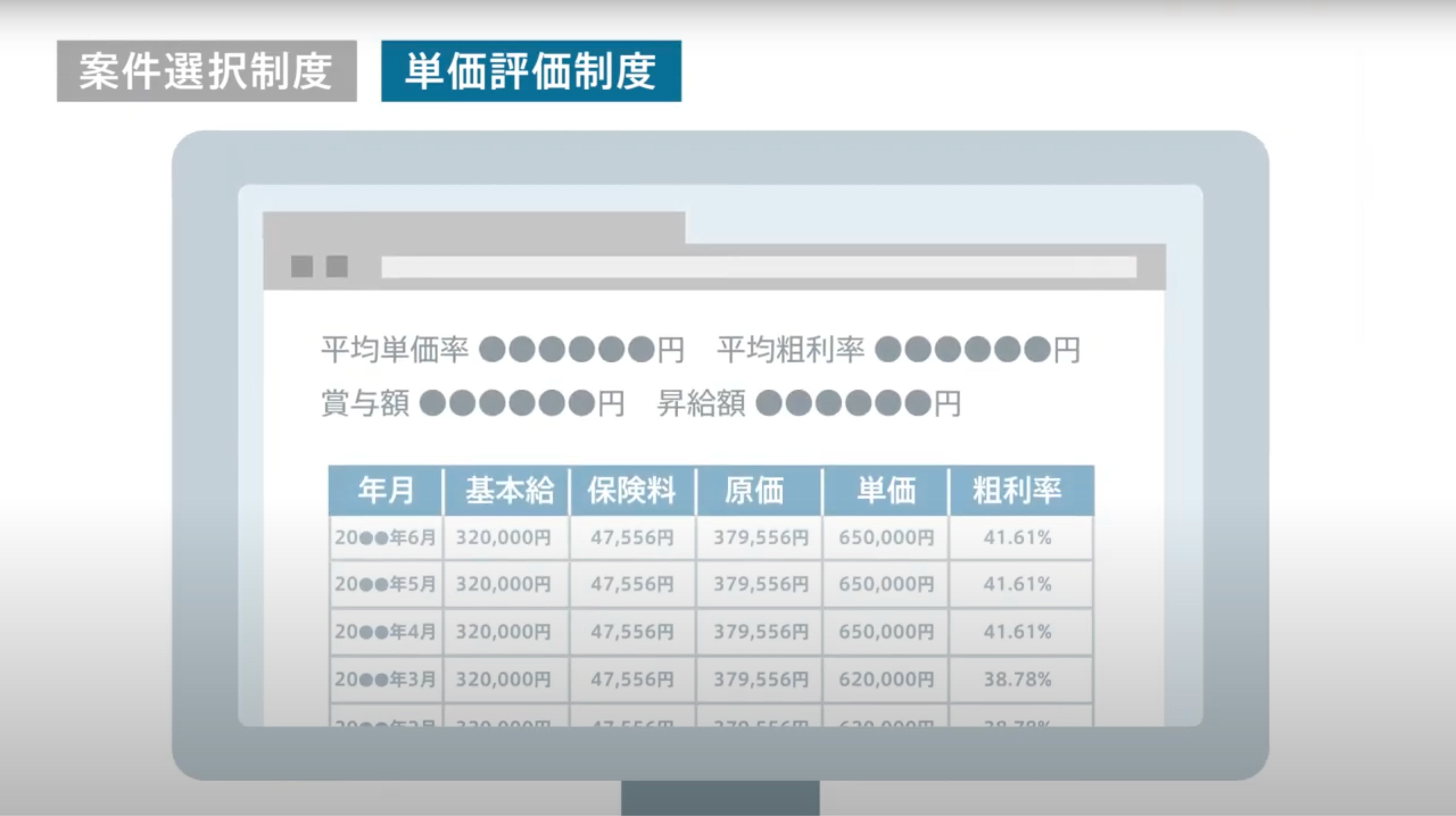Click the first gray browser window square
The image size is (1456, 816).
302,266
